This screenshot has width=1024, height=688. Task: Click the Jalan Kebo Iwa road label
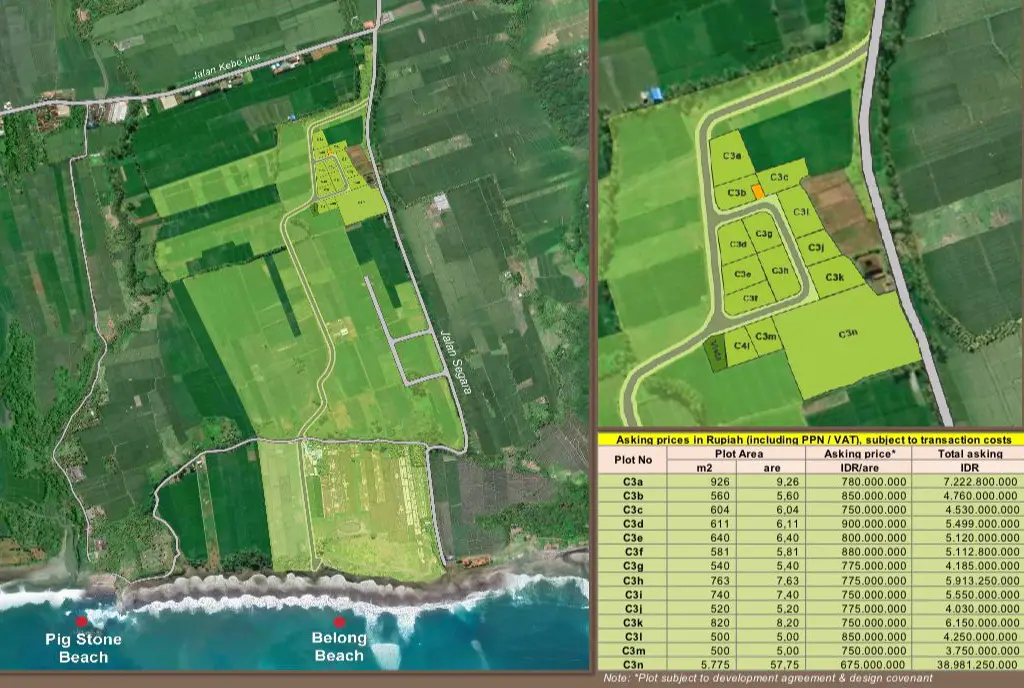tap(227, 67)
